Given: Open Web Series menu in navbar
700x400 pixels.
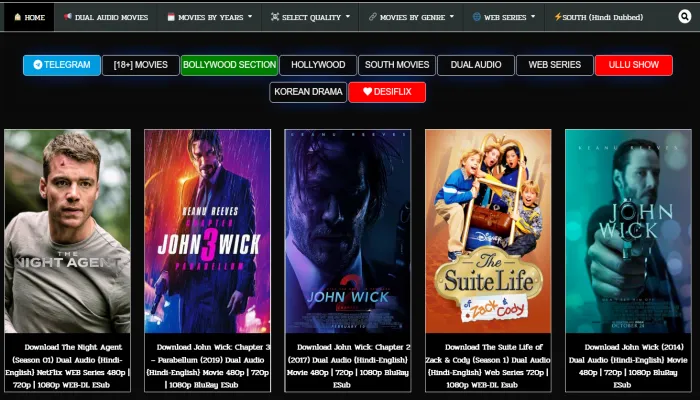Looking at the screenshot, I should [504, 17].
